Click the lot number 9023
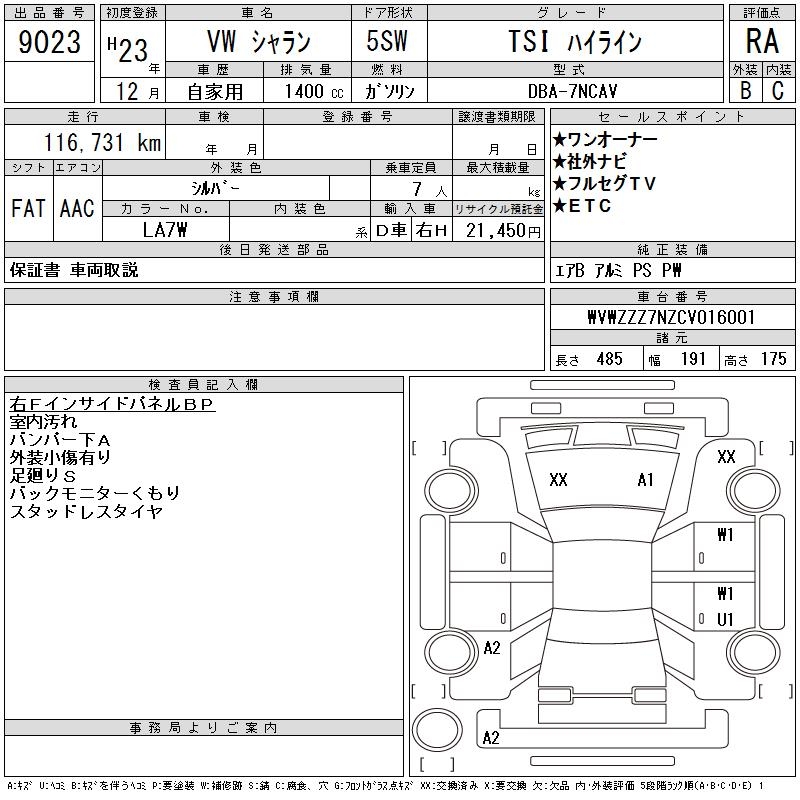 click(50, 42)
